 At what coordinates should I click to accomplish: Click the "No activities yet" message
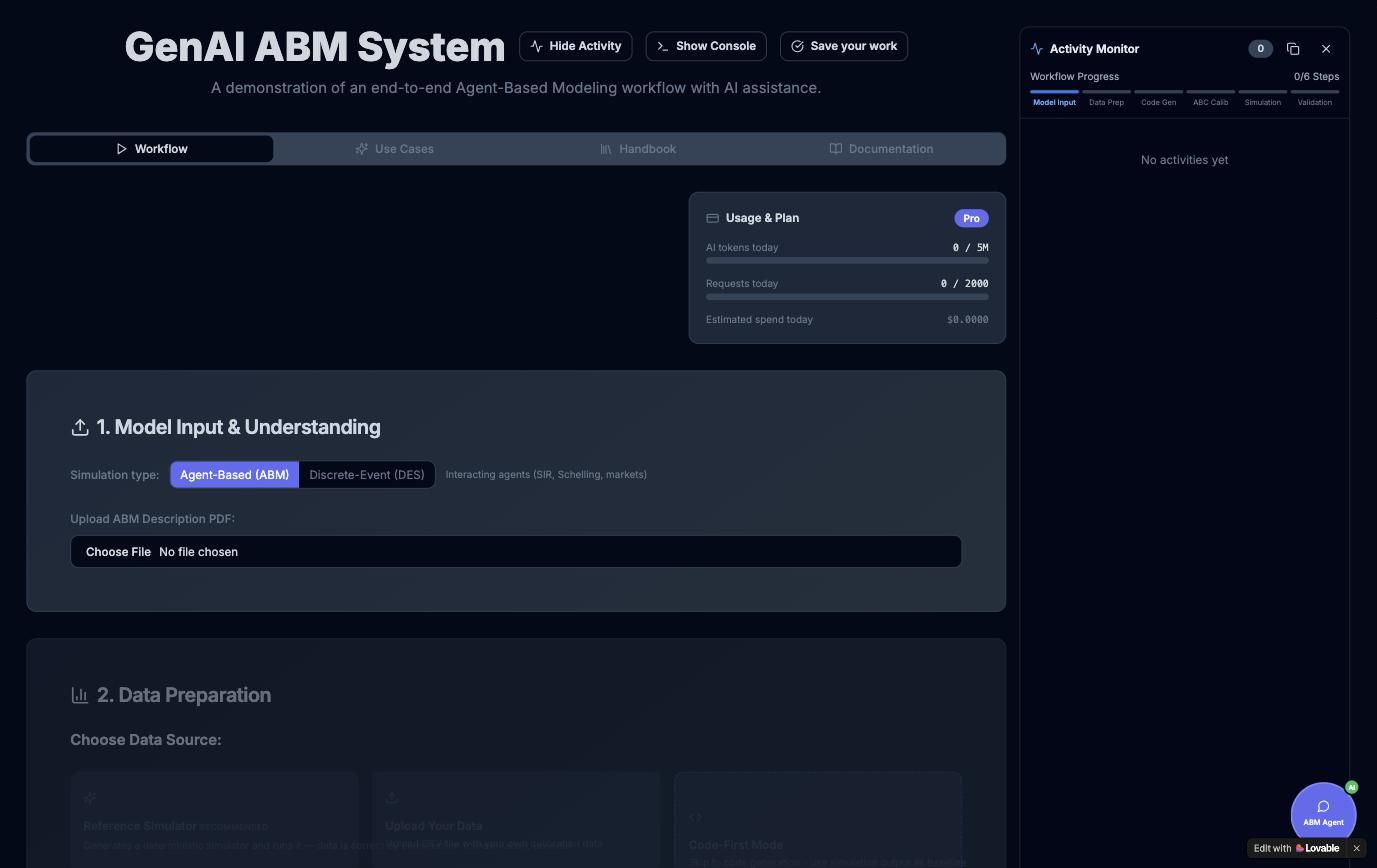1184,160
